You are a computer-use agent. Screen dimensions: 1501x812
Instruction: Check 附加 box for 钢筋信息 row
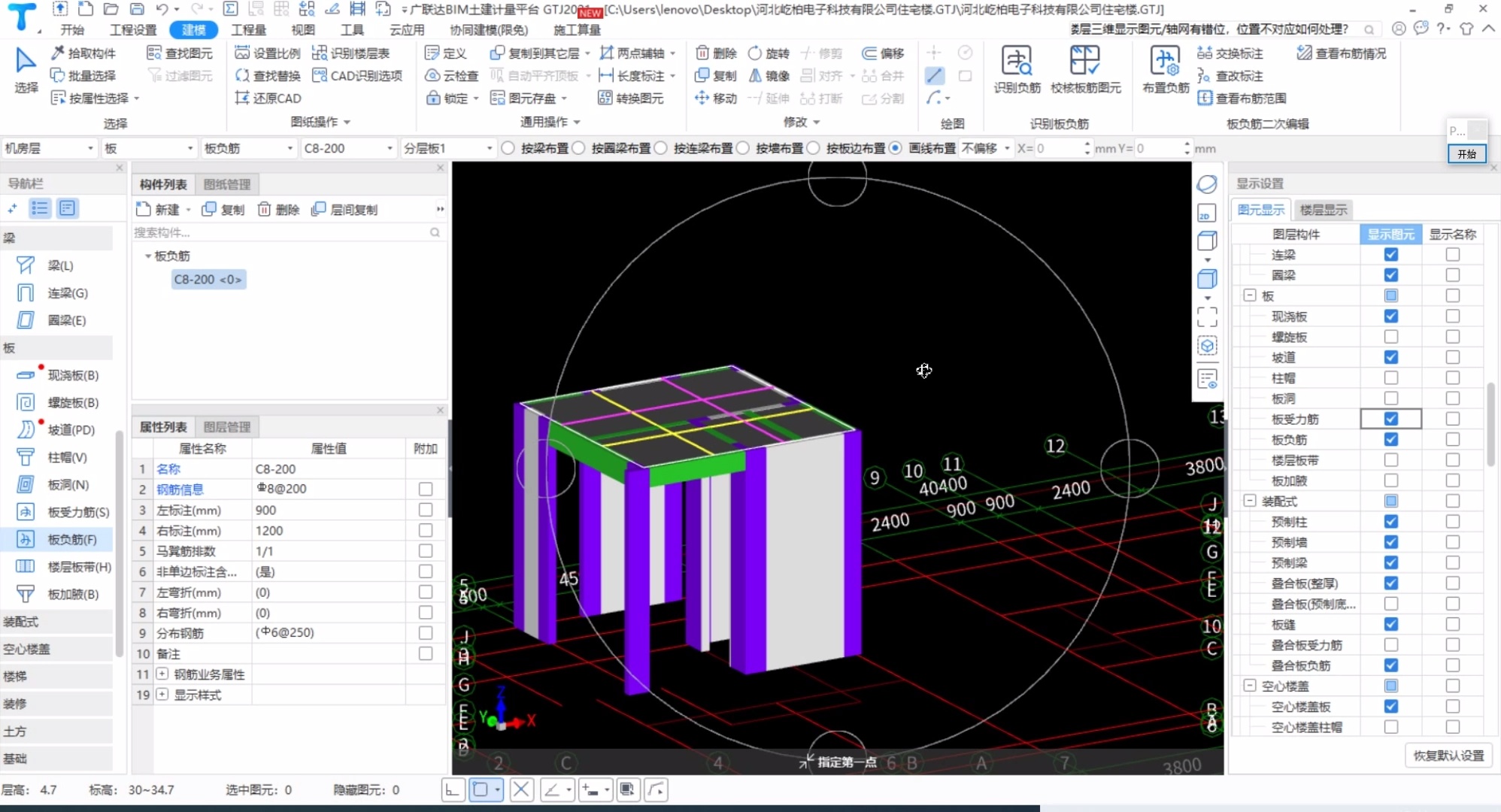[x=426, y=489]
